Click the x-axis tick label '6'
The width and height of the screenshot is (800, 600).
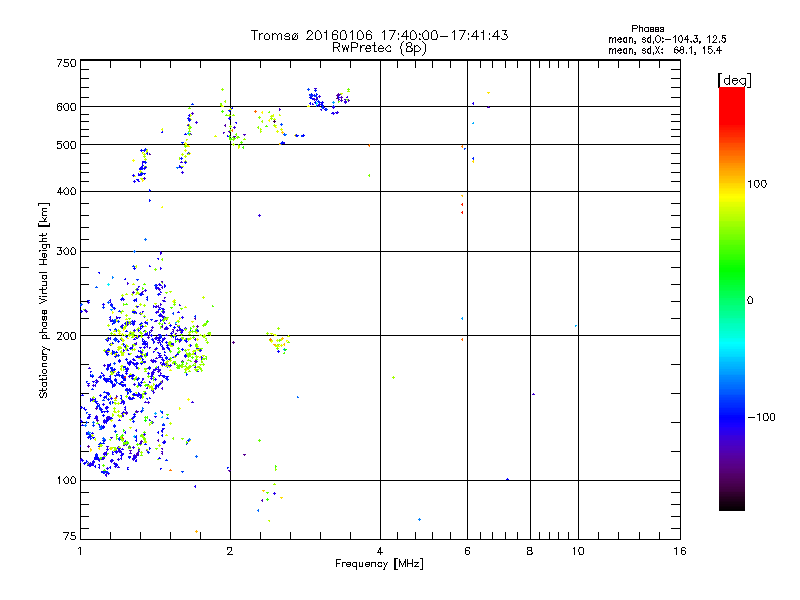click(x=467, y=551)
